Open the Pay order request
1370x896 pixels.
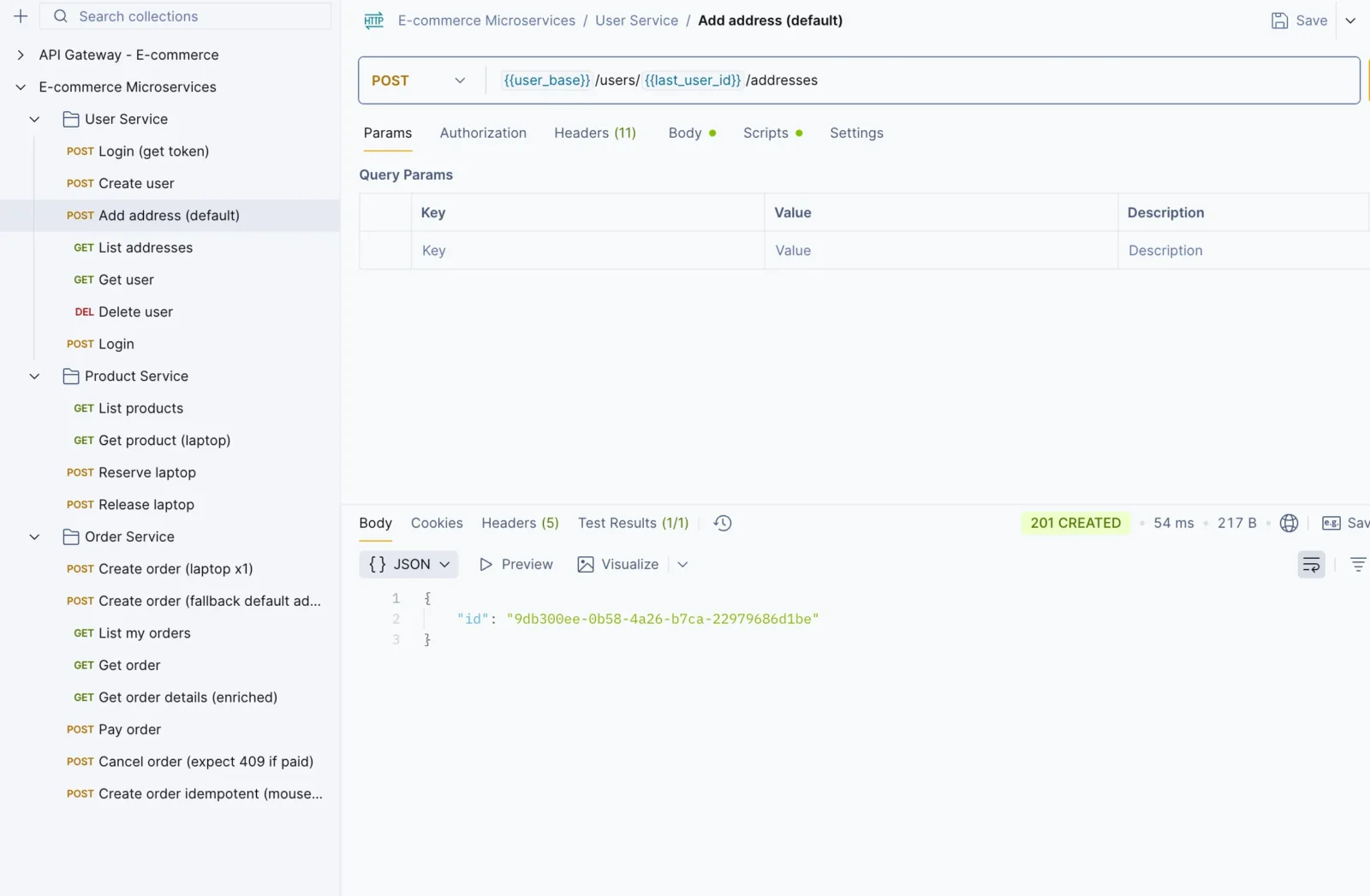[x=129, y=730]
